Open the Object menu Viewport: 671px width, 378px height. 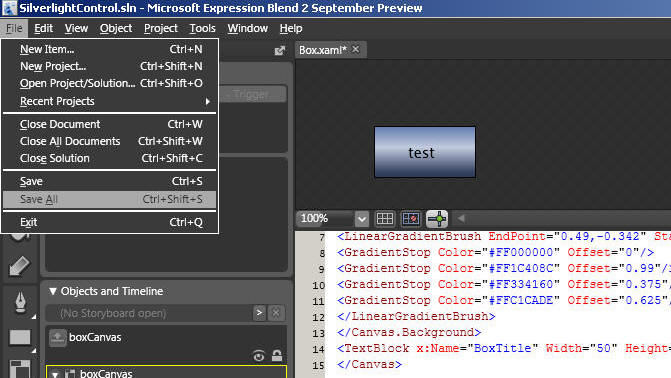pyautogui.click(x=116, y=28)
